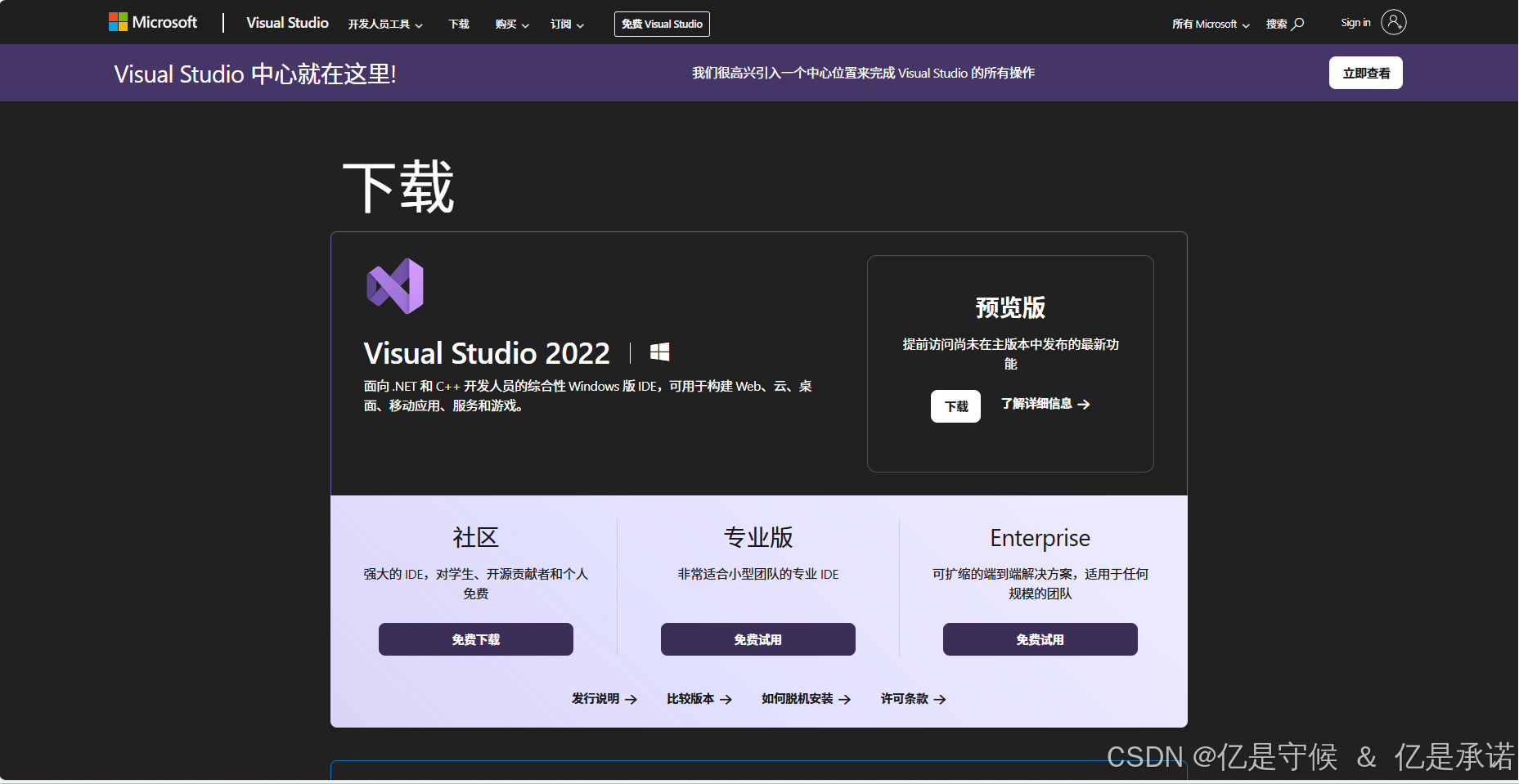Click the 专业版 edition title
This screenshot has height=784, width=1519.
[758, 537]
